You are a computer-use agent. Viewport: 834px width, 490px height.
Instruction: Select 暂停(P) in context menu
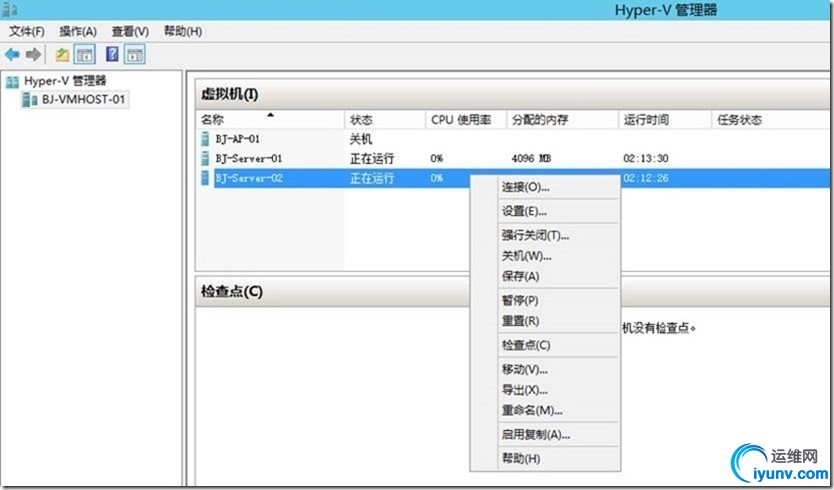pyautogui.click(x=546, y=301)
